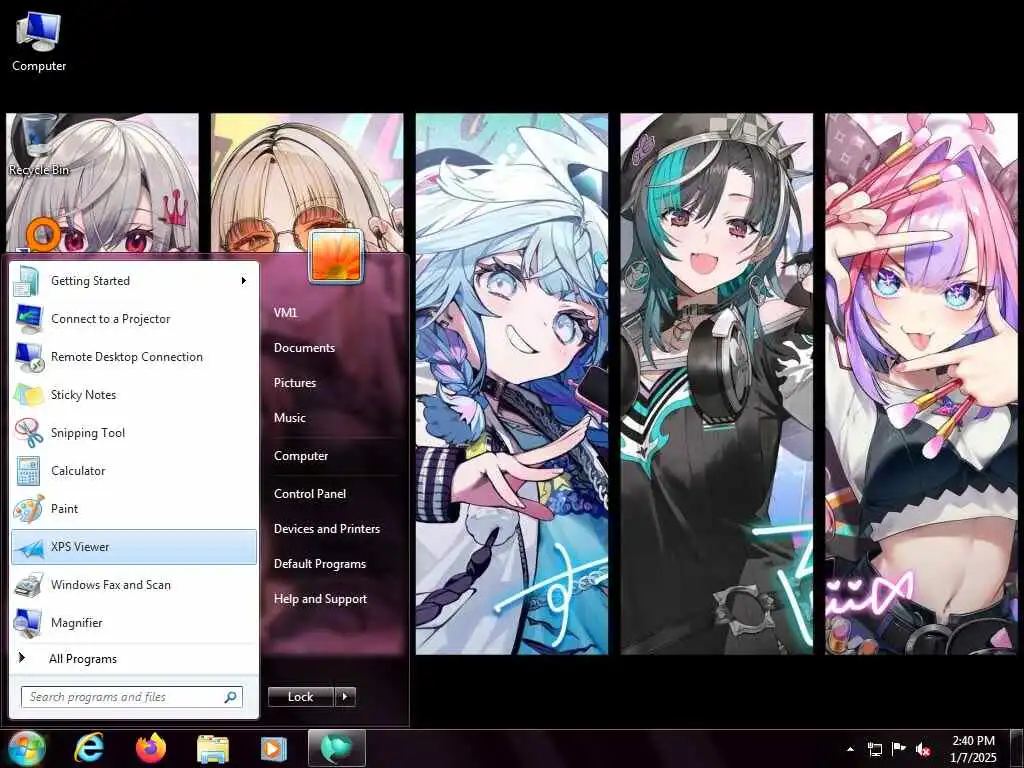The width and height of the screenshot is (1024, 768).
Task: Open Computer from the Start menu right pane
Action: click(x=300, y=456)
